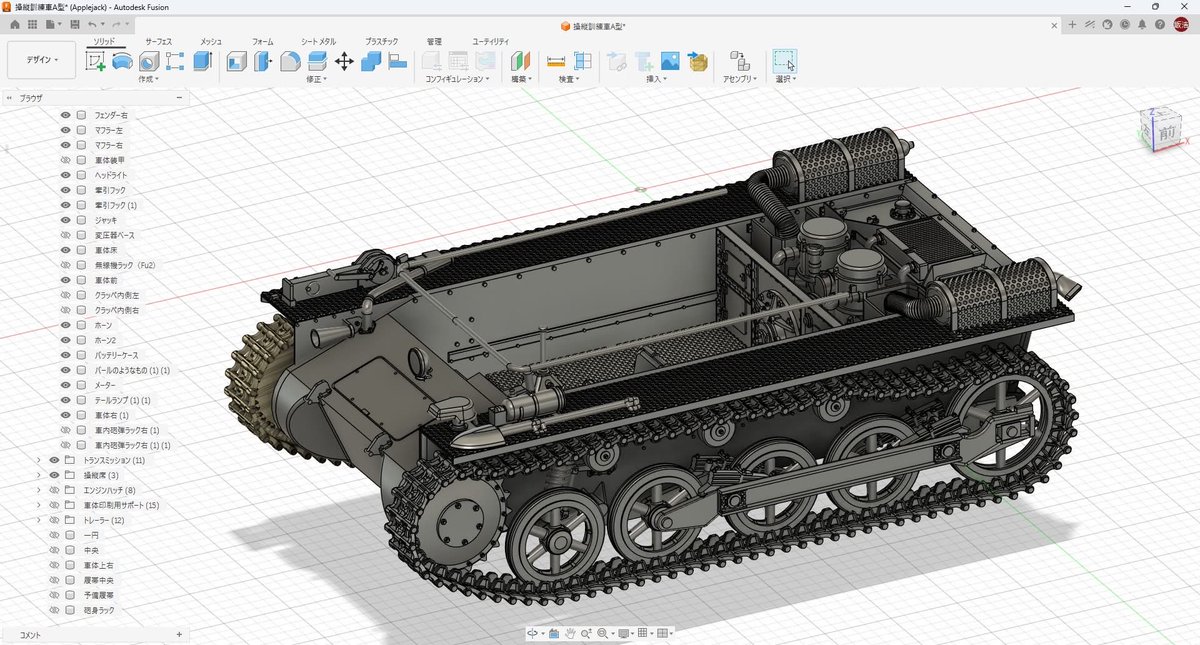This screenshot has height=645, width=1200.
Task: Open the 修正 dropdown menu
Action: [x=317, y=79]
